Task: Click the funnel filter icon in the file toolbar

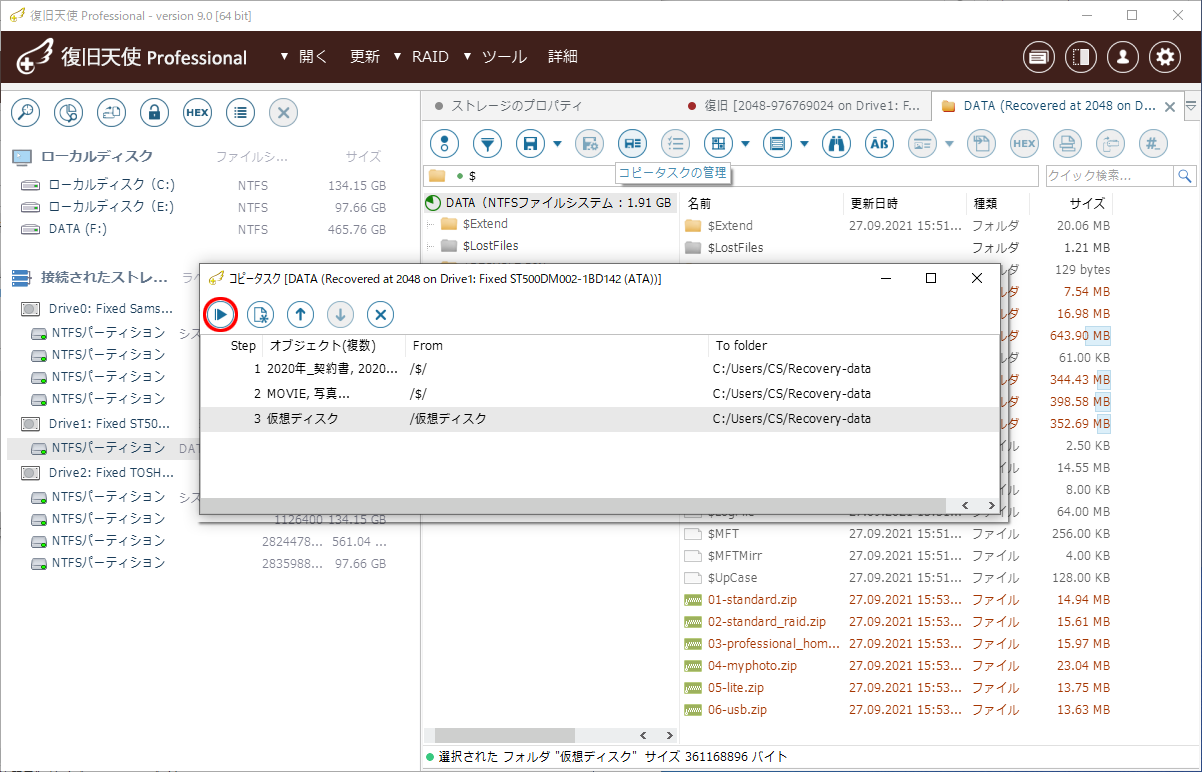Action: tap(487, 144)
